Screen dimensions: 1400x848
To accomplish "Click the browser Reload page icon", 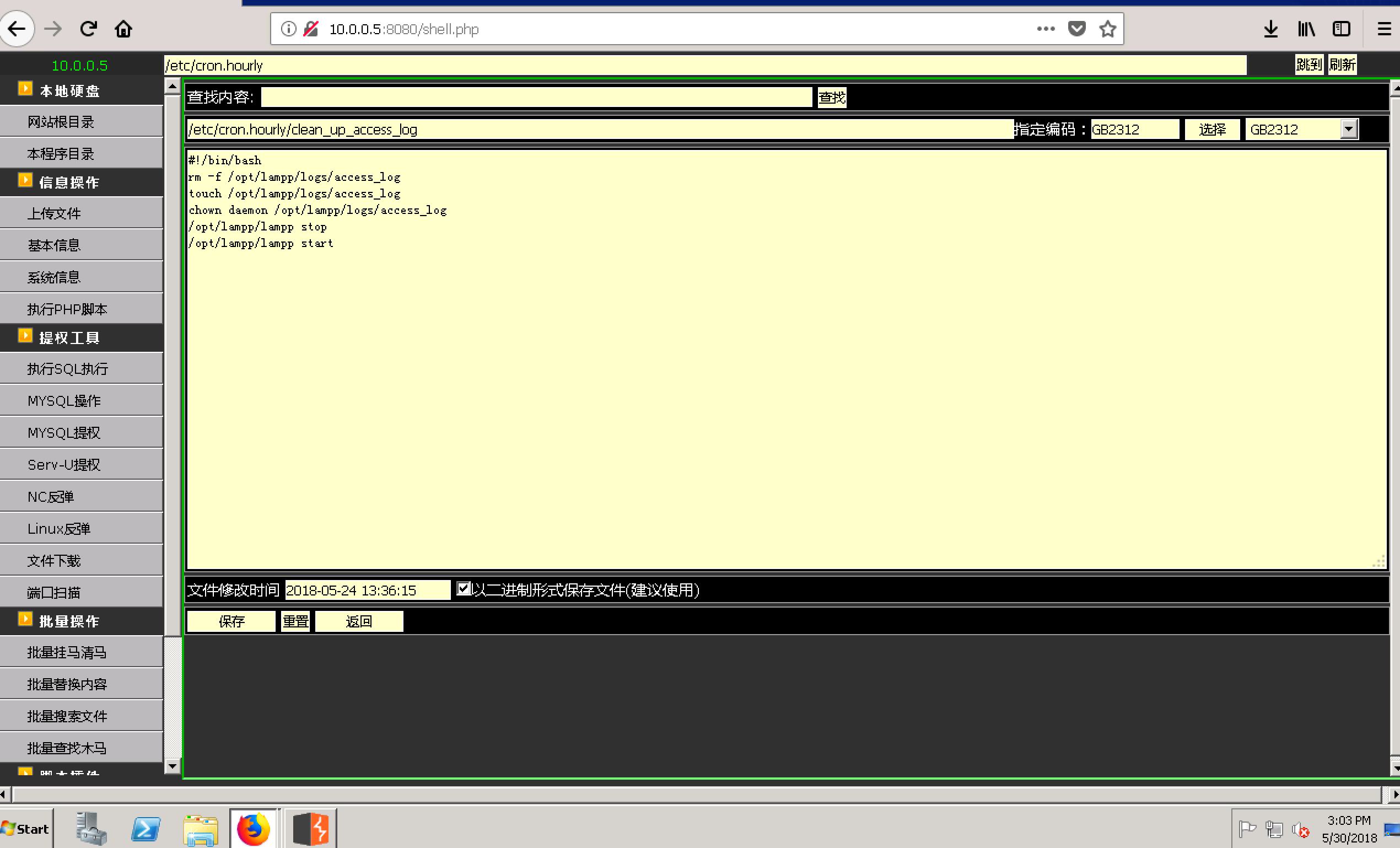I will tap(89, 29).
